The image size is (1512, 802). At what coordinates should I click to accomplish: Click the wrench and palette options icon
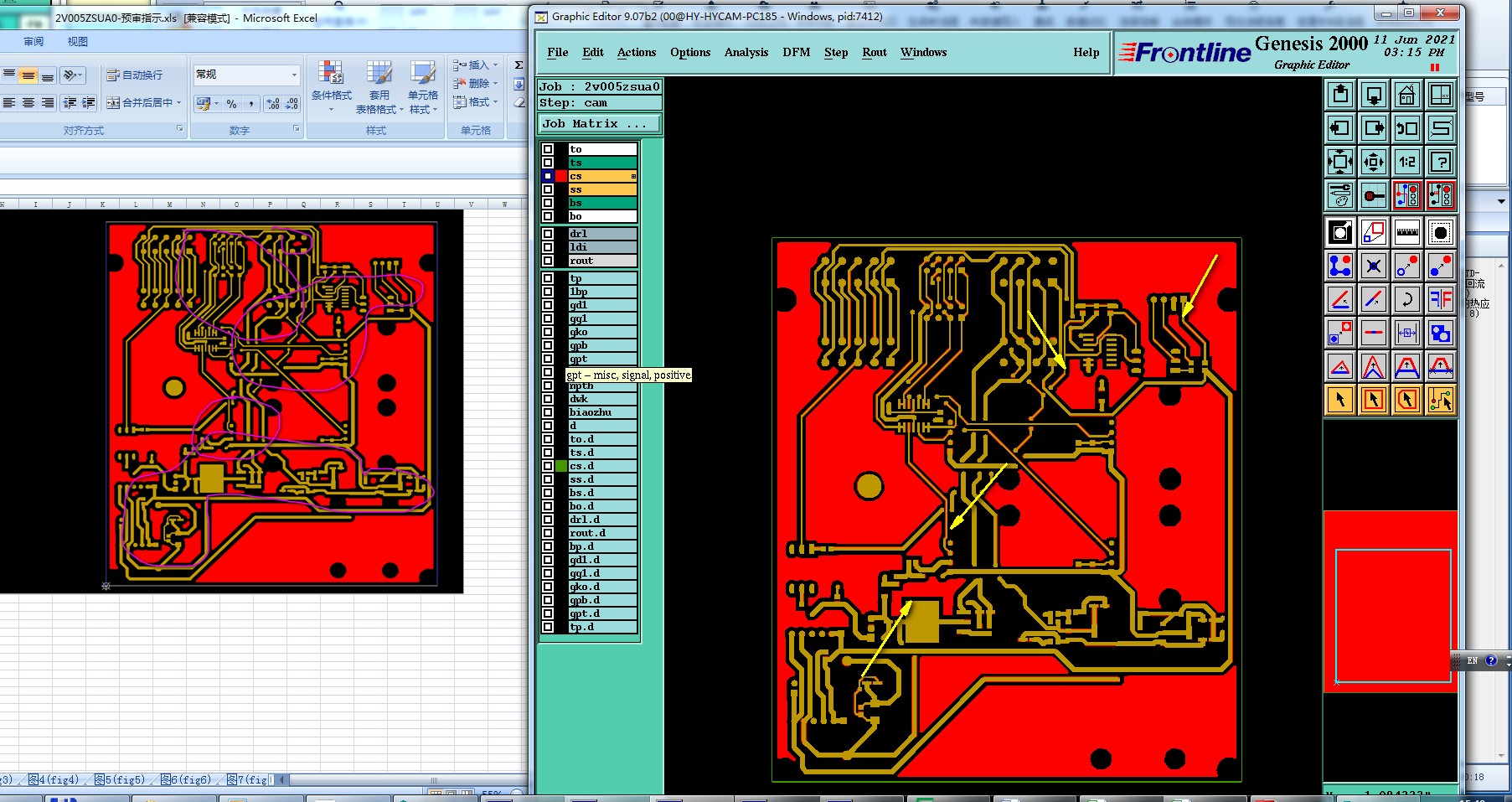[1340, 195]
